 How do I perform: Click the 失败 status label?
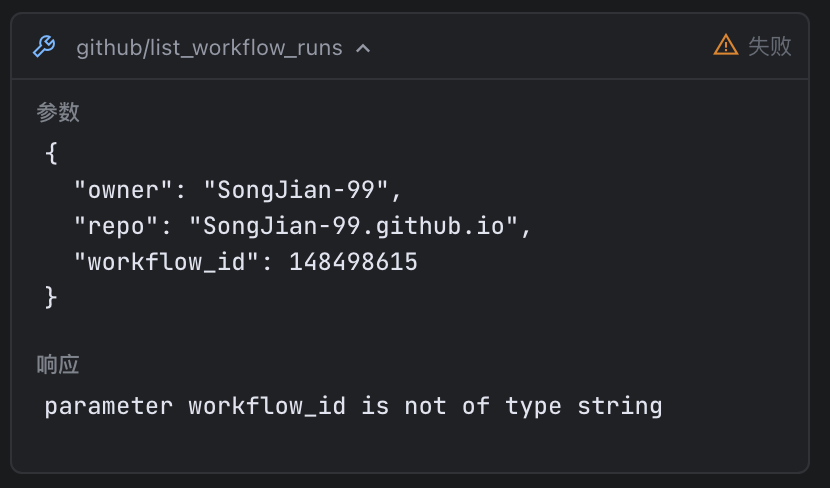pyautogui.click(x=770, y=46)
